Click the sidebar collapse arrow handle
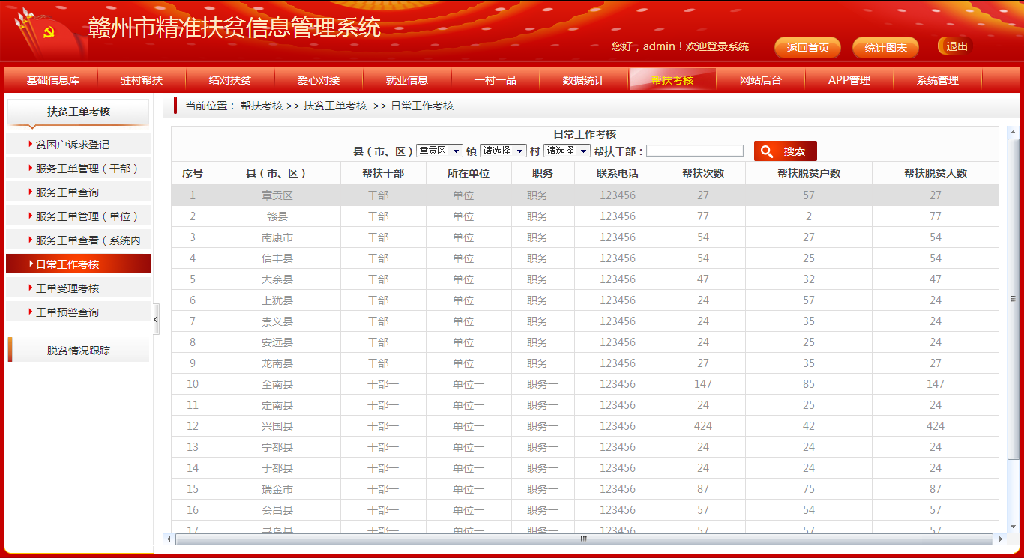 point(156,320)
